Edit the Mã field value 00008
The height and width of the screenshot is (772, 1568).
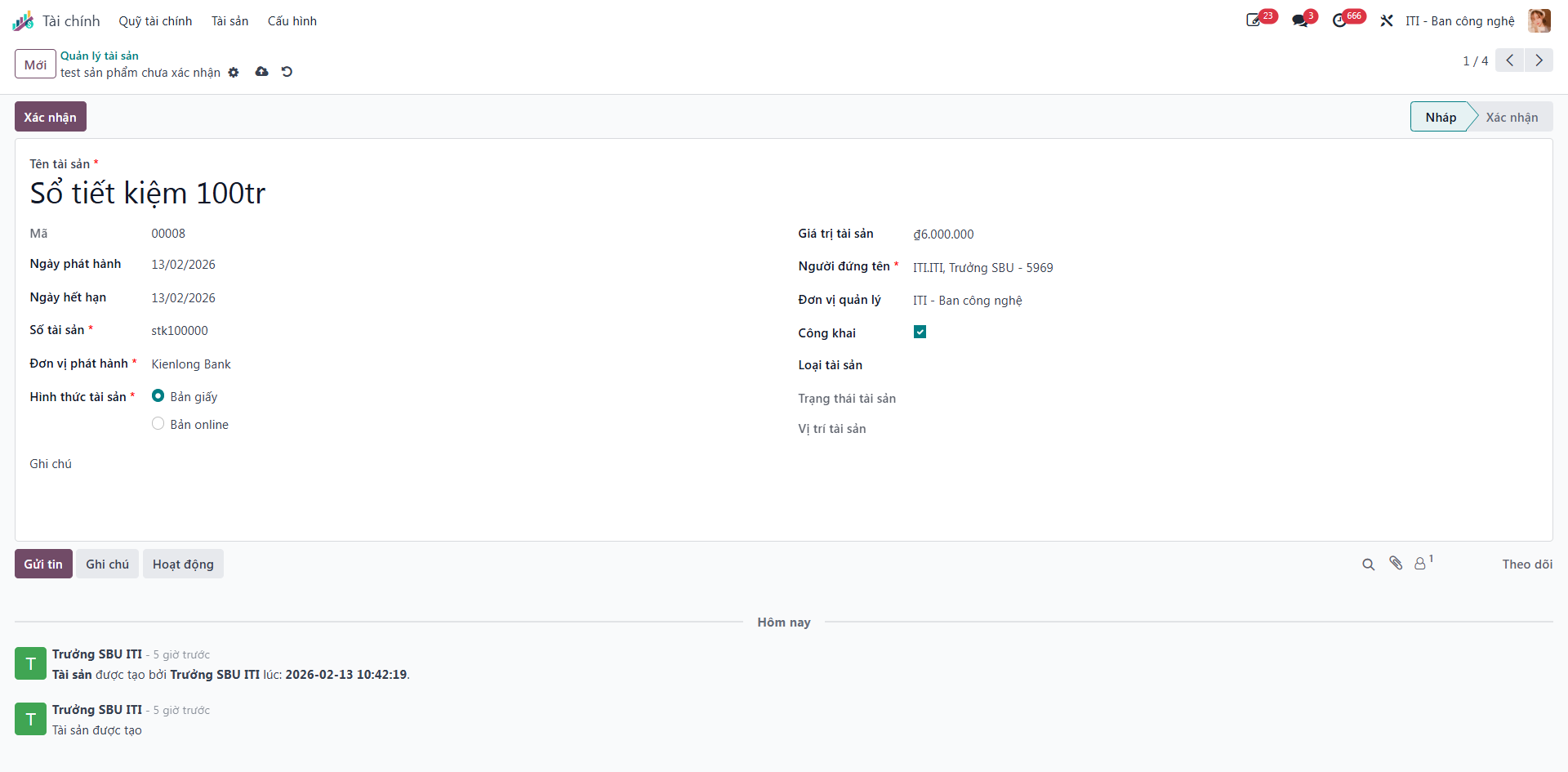tap(168, 234)
